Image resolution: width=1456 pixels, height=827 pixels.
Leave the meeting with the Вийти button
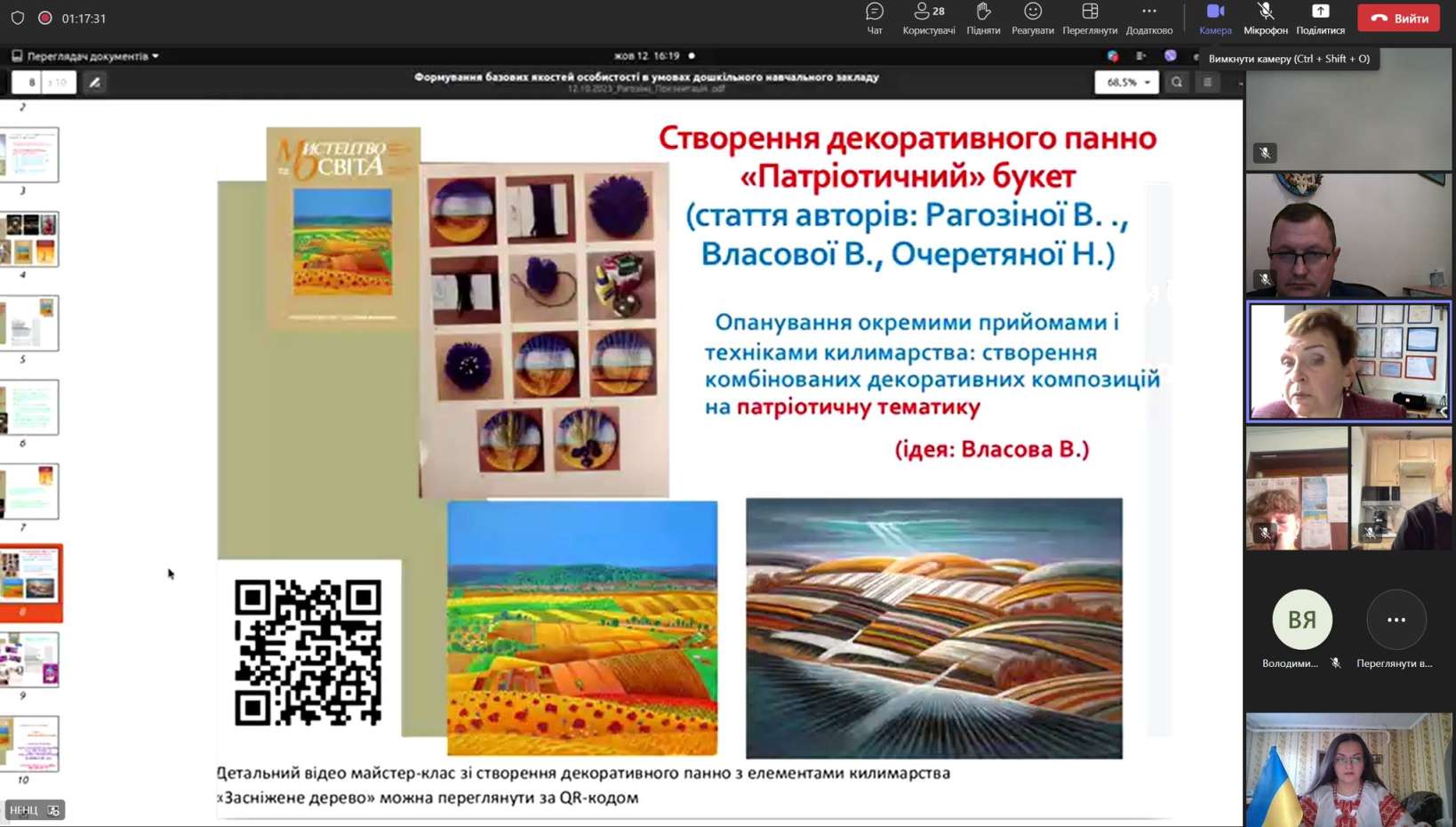pyautogui.click(x=1398, y=18)
